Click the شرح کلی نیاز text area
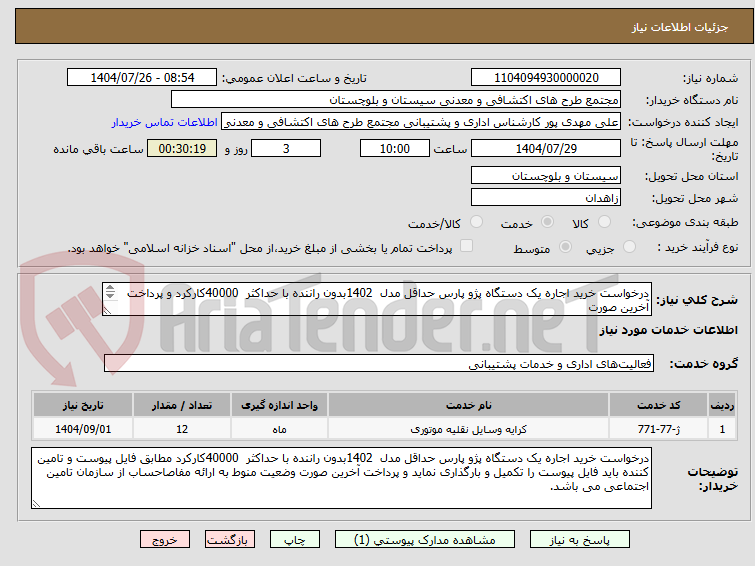The image size is (755, 566). [377, 300]
